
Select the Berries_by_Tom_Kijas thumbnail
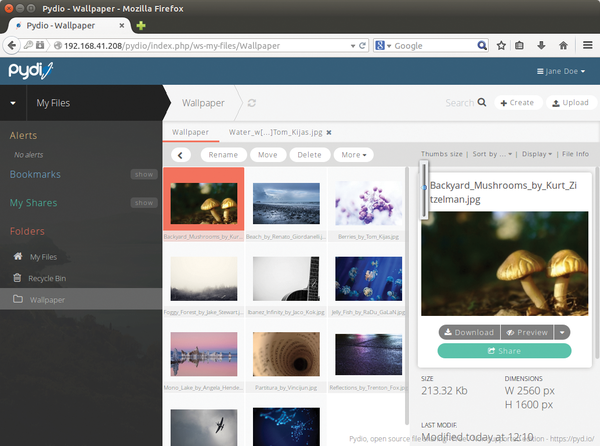(x=368, y=203)
